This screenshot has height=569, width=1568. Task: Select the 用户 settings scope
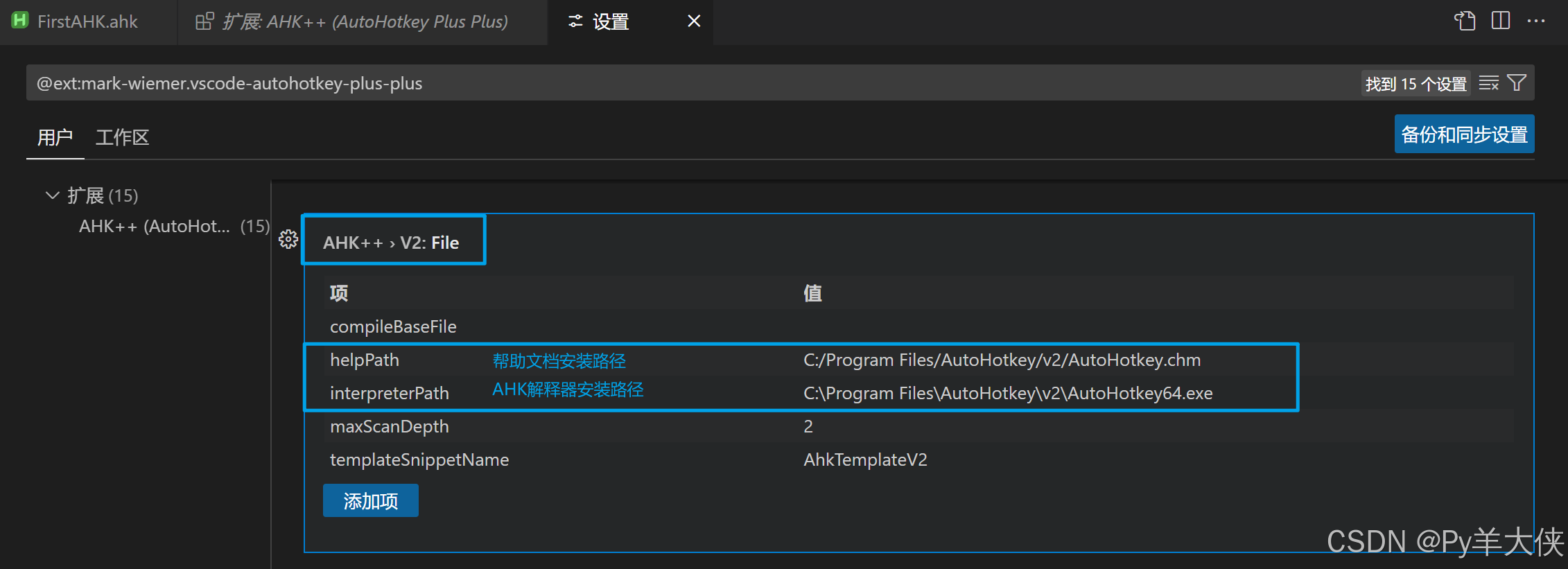point(55,137)
